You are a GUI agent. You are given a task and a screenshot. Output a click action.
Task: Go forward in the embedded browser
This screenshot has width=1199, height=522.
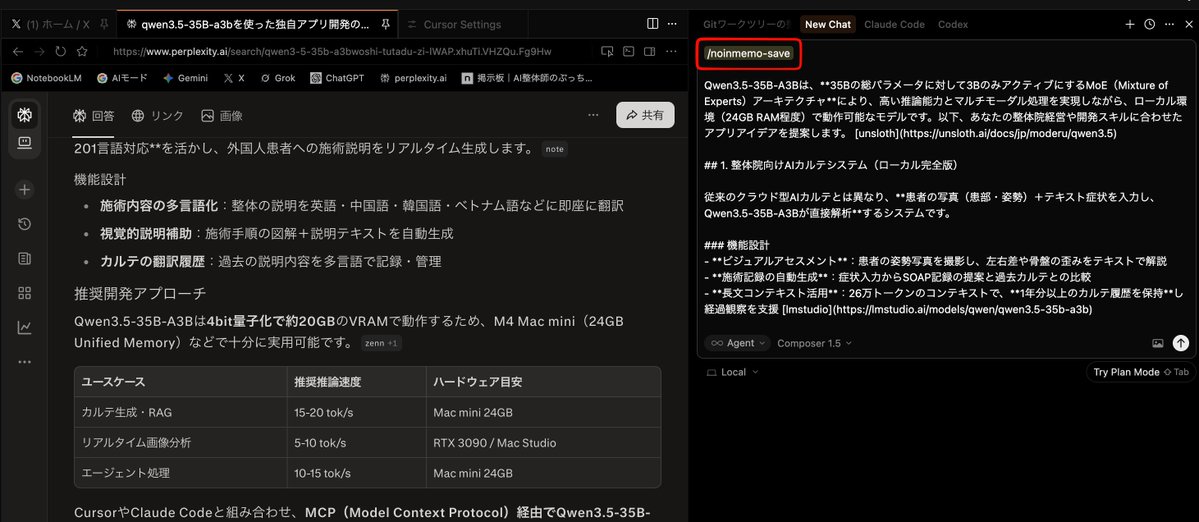tap(40, 52)
